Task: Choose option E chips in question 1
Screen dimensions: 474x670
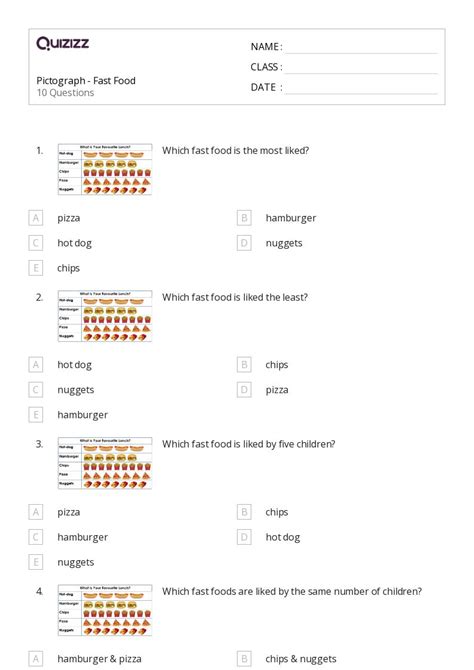Action: click(x=36, y=268)
